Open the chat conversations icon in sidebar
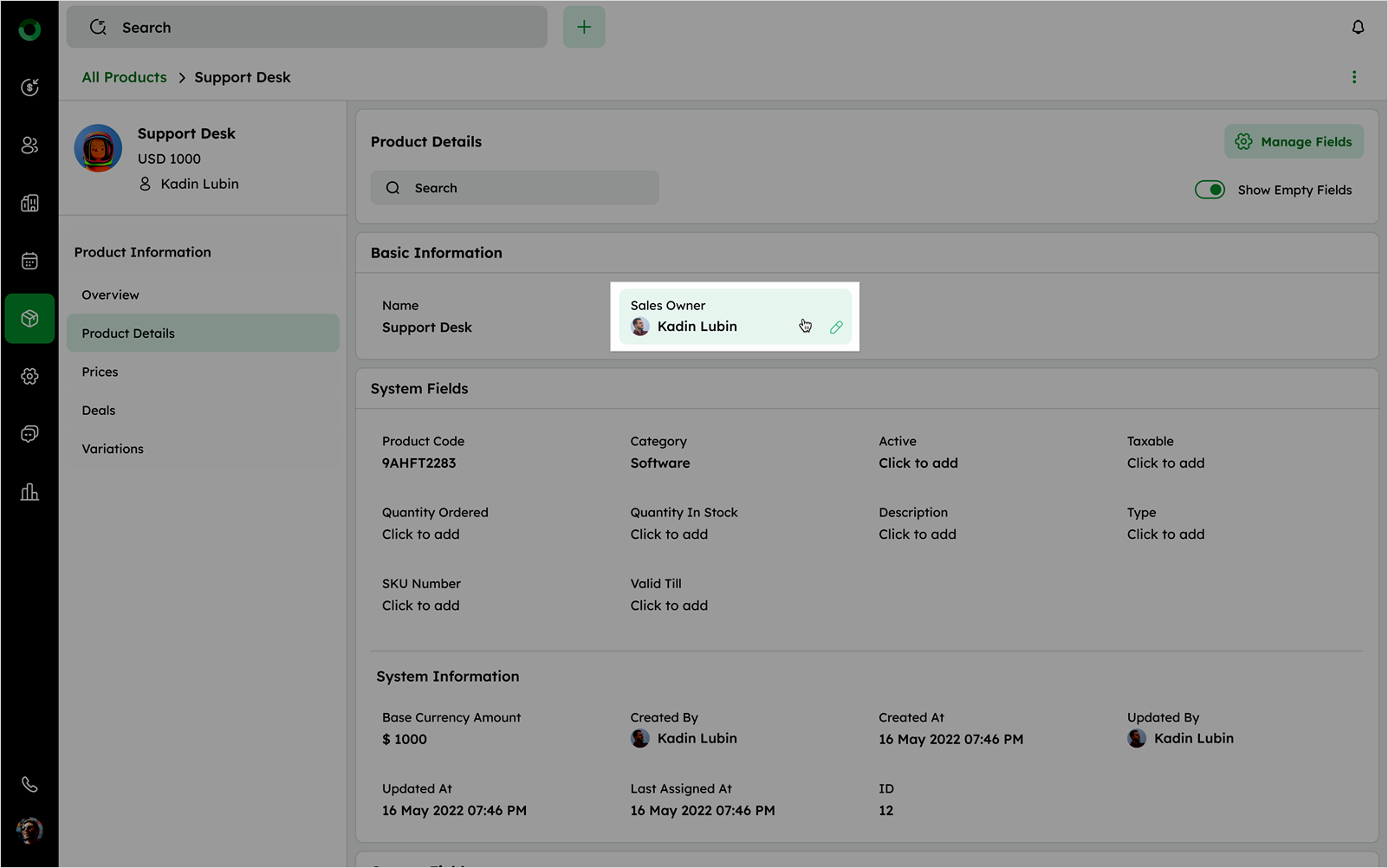 tap(29, 434)
